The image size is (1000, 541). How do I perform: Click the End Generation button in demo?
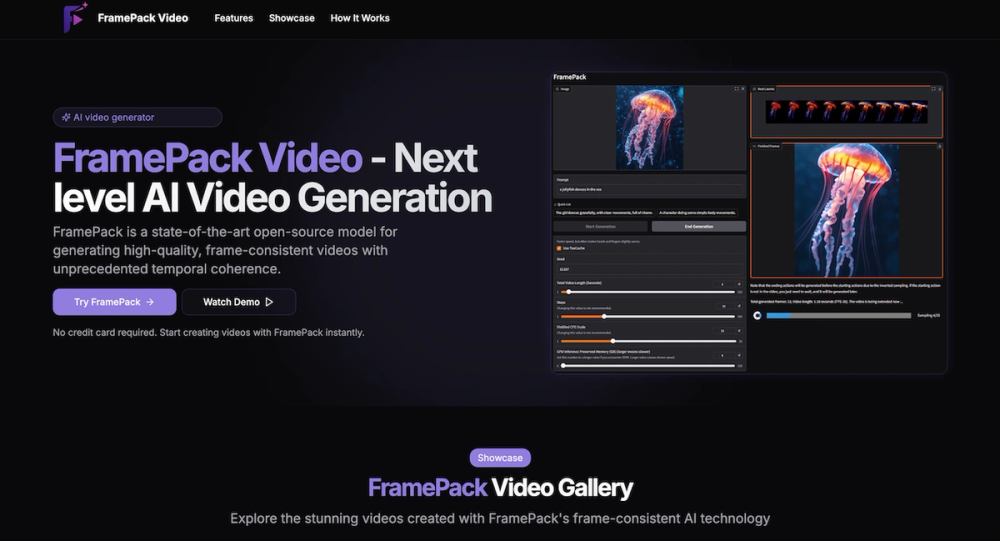699,226
